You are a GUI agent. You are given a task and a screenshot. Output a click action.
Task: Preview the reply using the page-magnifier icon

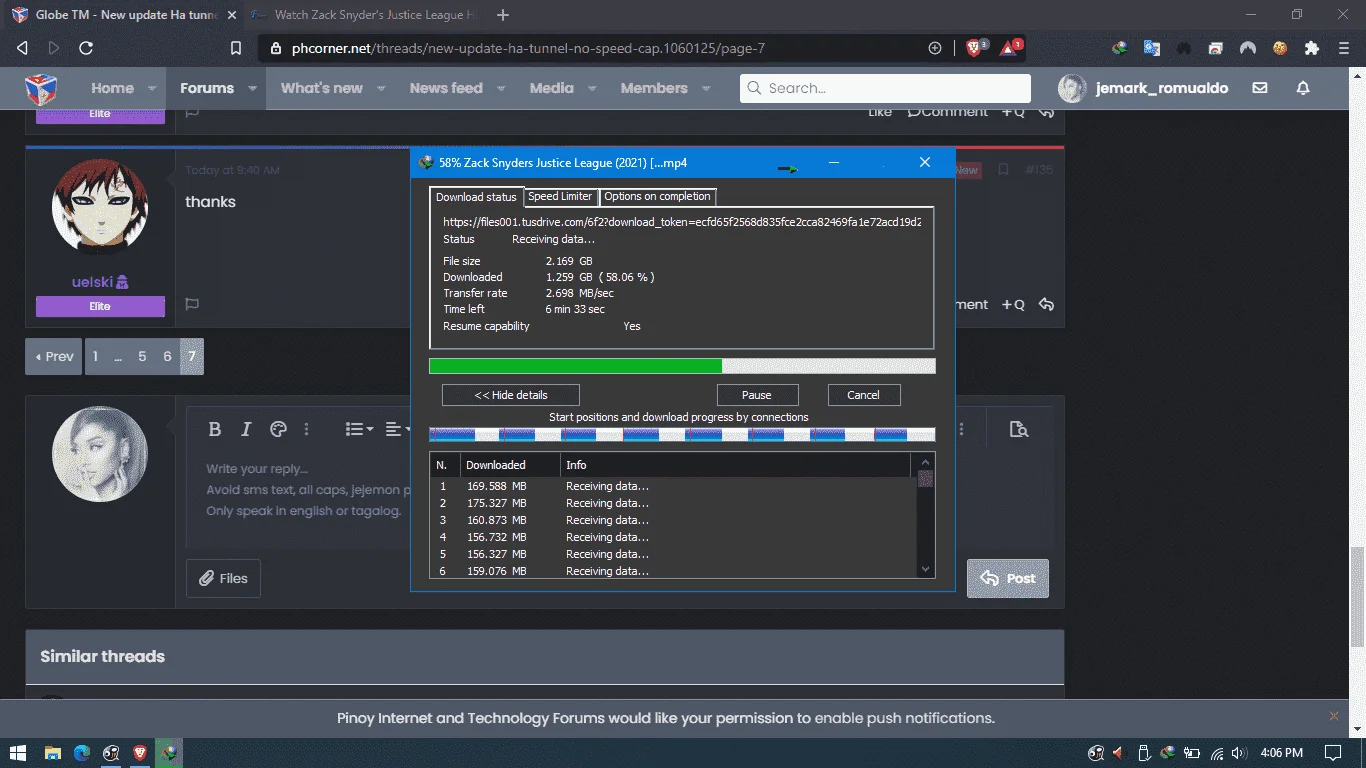point(1019,429)
